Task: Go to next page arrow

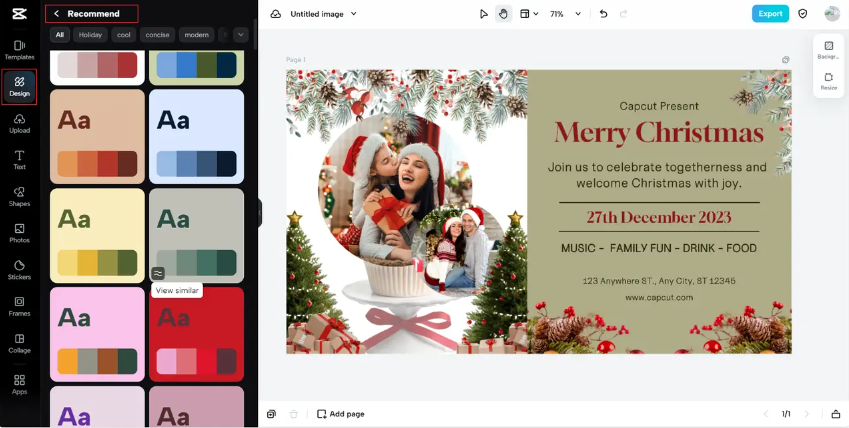Action: 807,414
